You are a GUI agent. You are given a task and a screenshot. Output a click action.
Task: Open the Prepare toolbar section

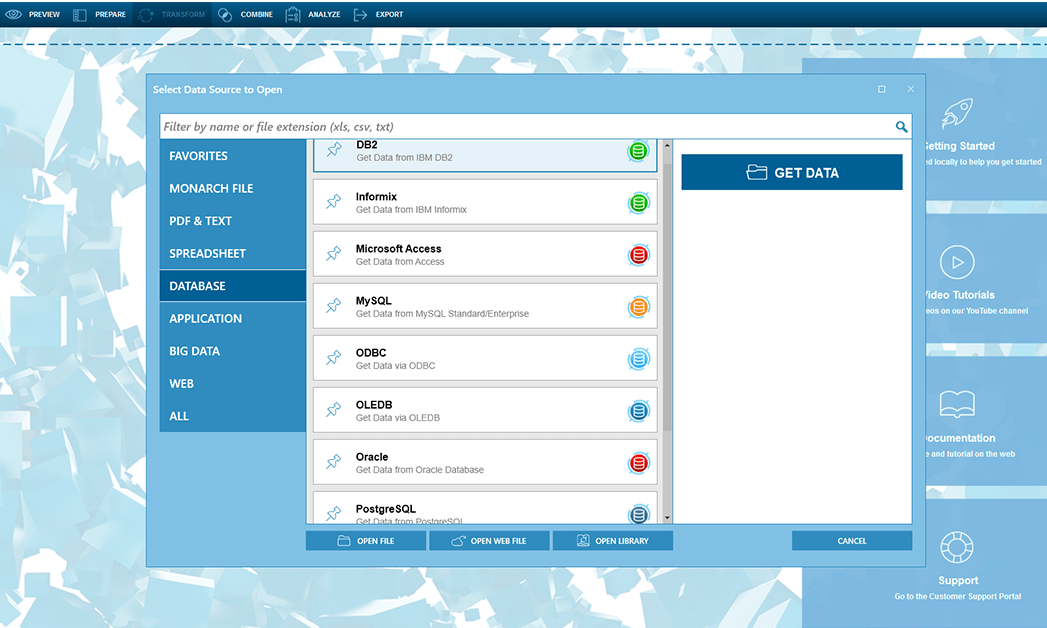click(x=99, y=14)
